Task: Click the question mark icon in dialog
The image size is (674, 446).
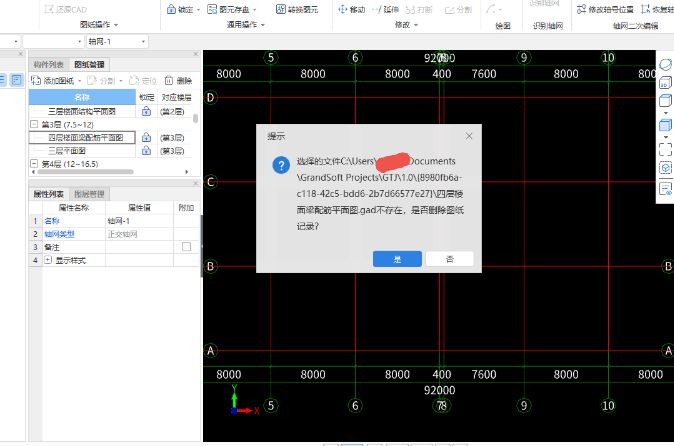Action: pos(281,165)
